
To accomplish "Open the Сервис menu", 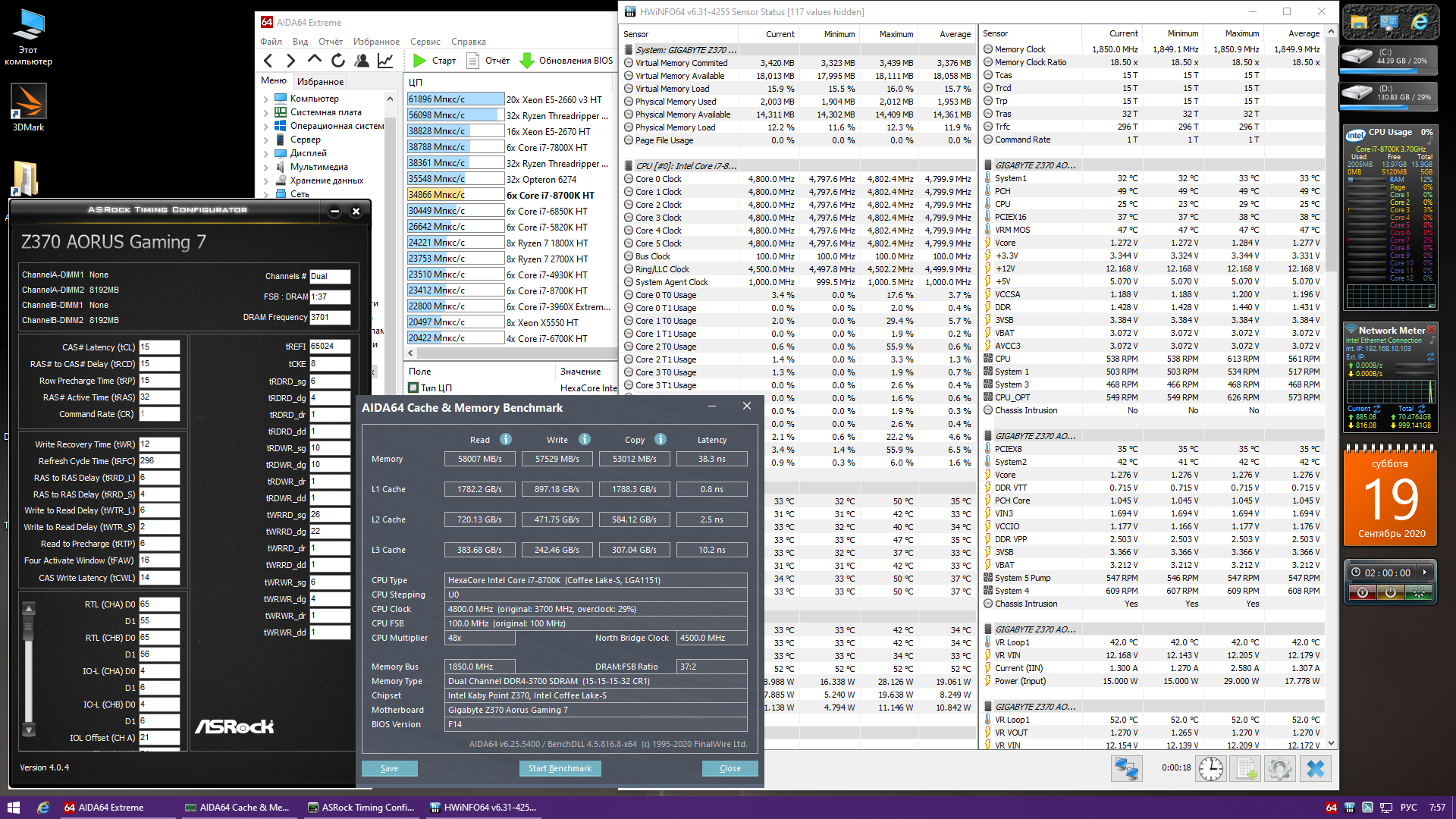I will (x=425, y=42).
